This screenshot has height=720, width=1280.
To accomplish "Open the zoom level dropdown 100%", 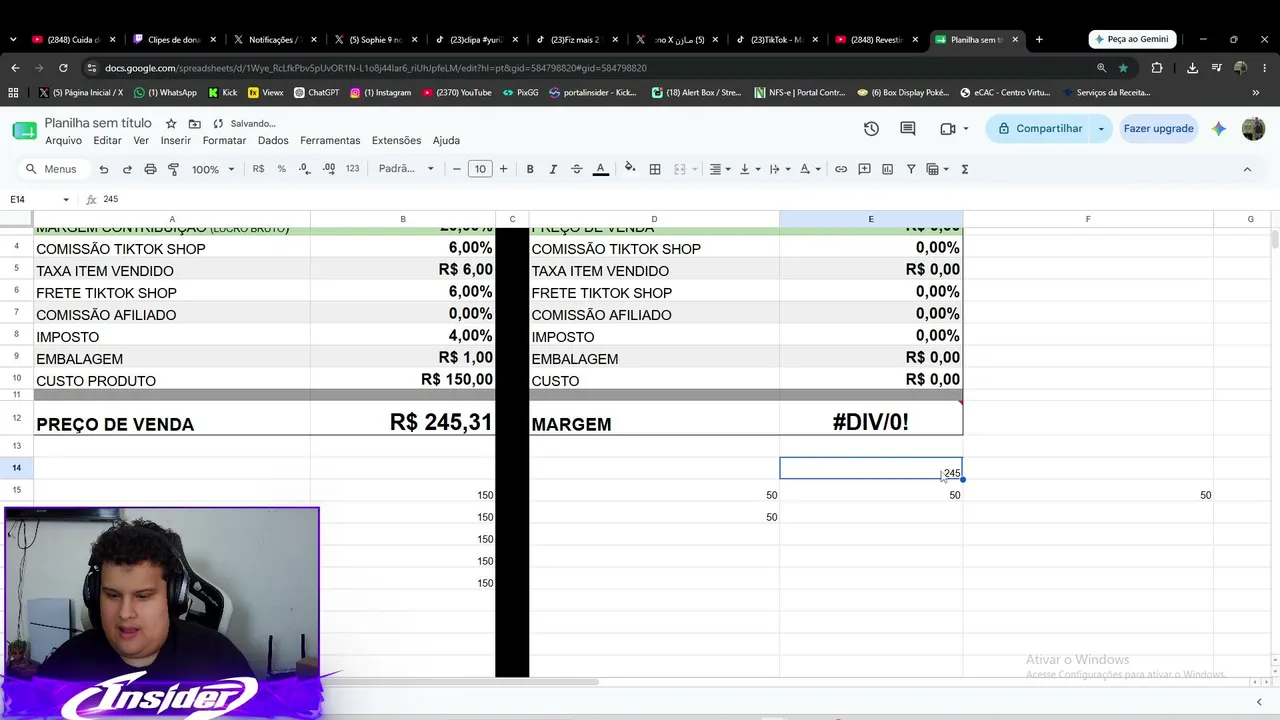I will [x=213, y=169].
